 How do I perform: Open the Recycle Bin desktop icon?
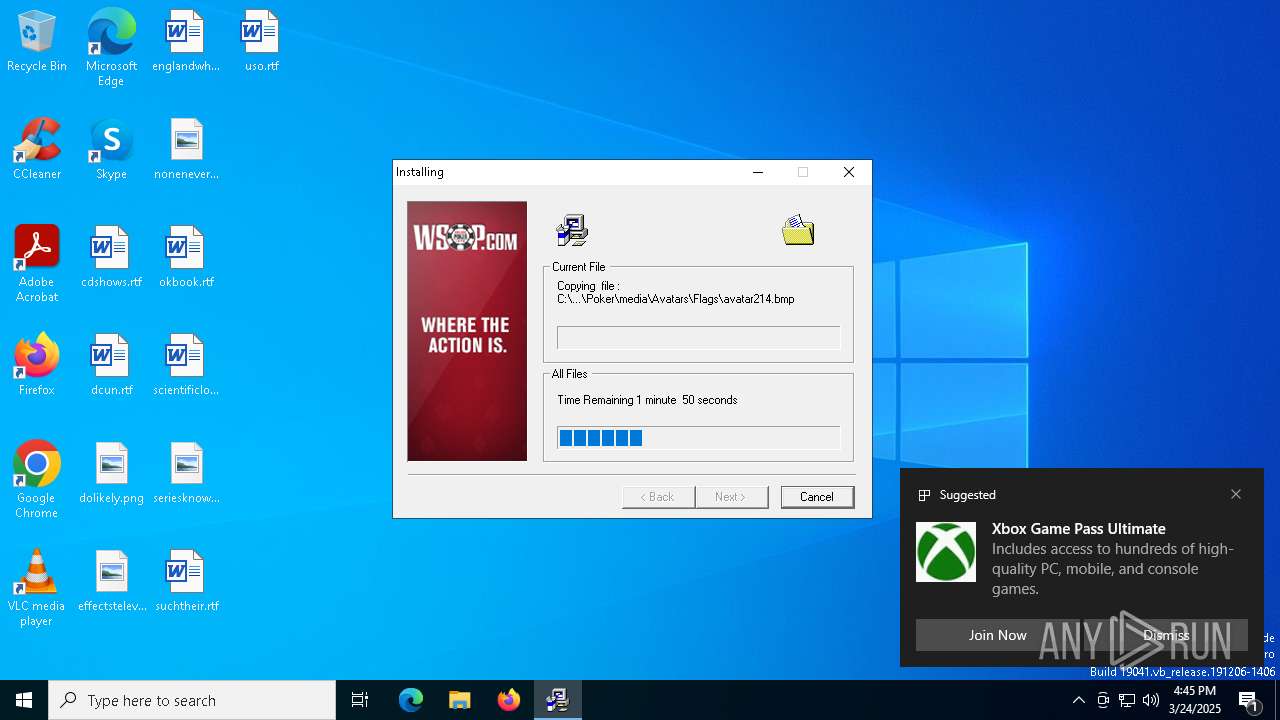pos(37,40)
